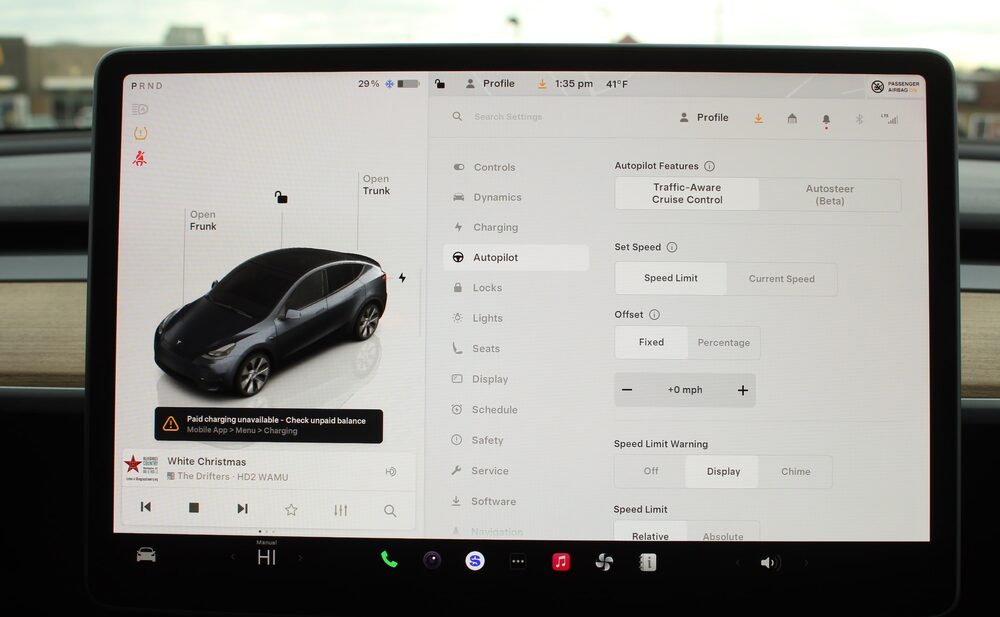The image size is (1000, 617).
Task: Open the Profile dropdown in status bar
Action: coord(489,84)
